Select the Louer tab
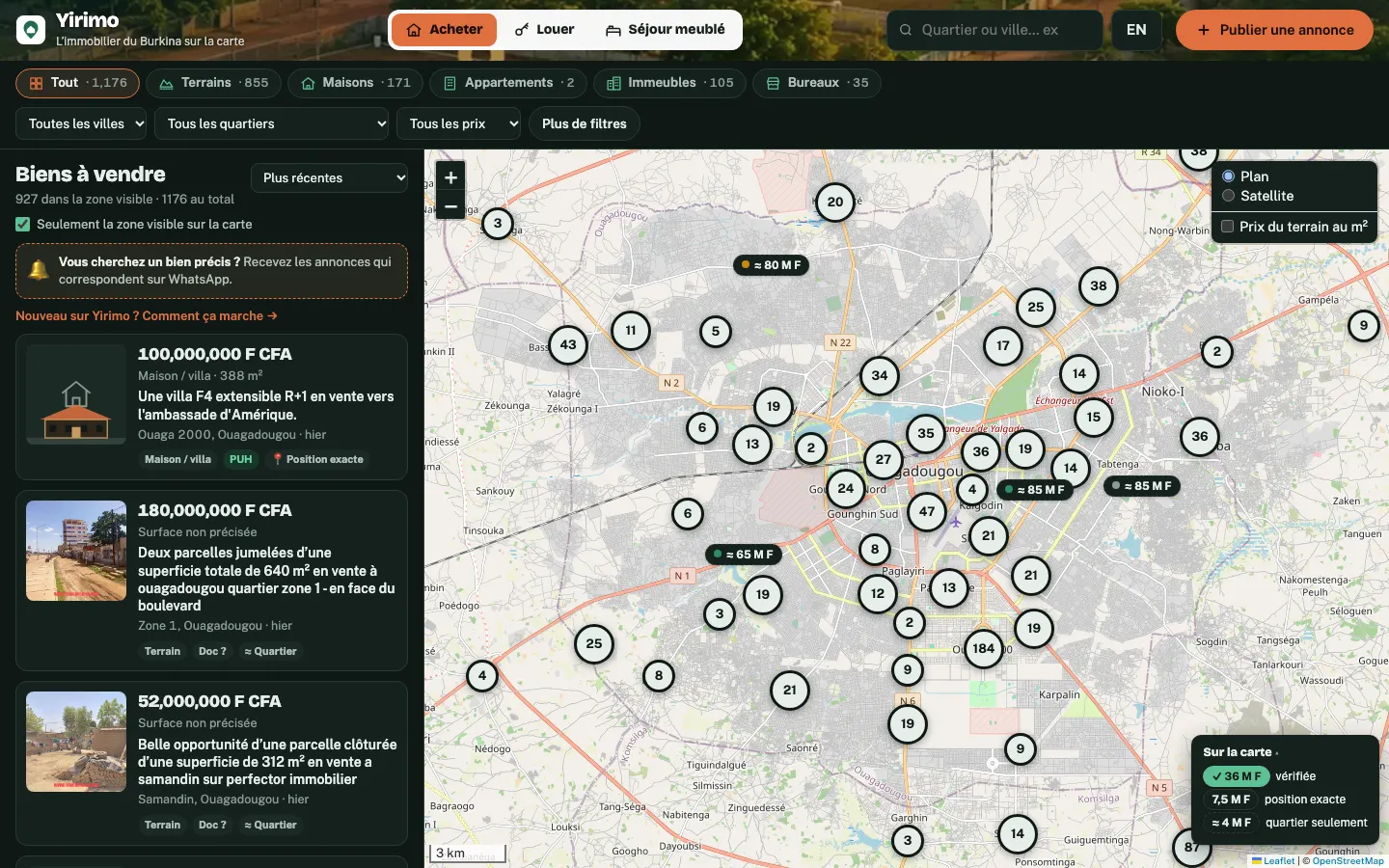The width and height of the screenshot is (1389, 868). coord(544,30)
